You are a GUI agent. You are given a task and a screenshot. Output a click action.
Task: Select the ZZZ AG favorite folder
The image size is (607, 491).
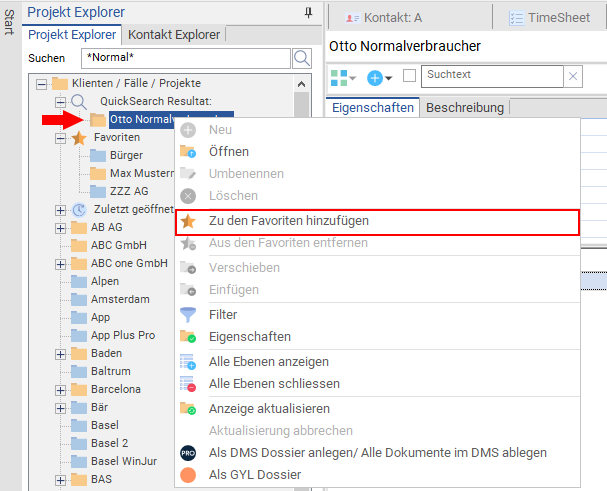[129, 191]
